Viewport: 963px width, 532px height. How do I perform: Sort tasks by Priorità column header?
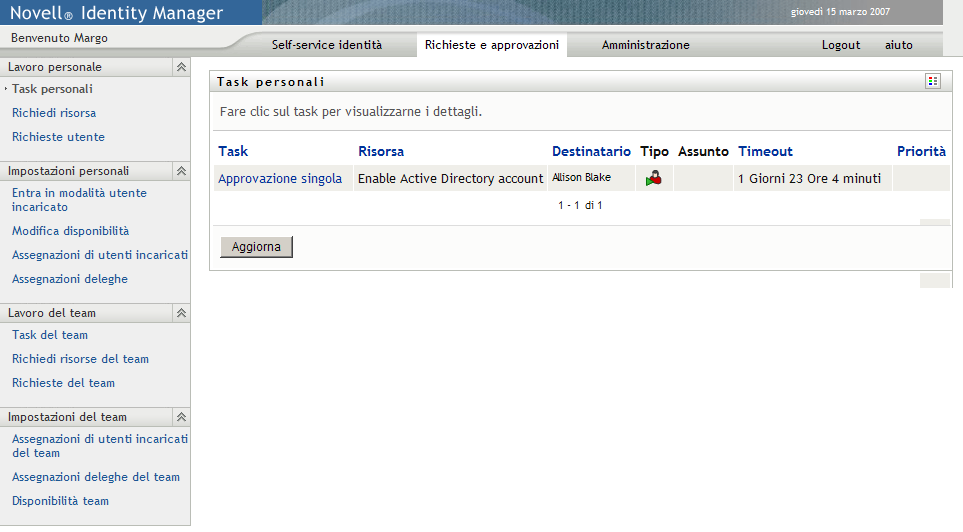[921, 151]
